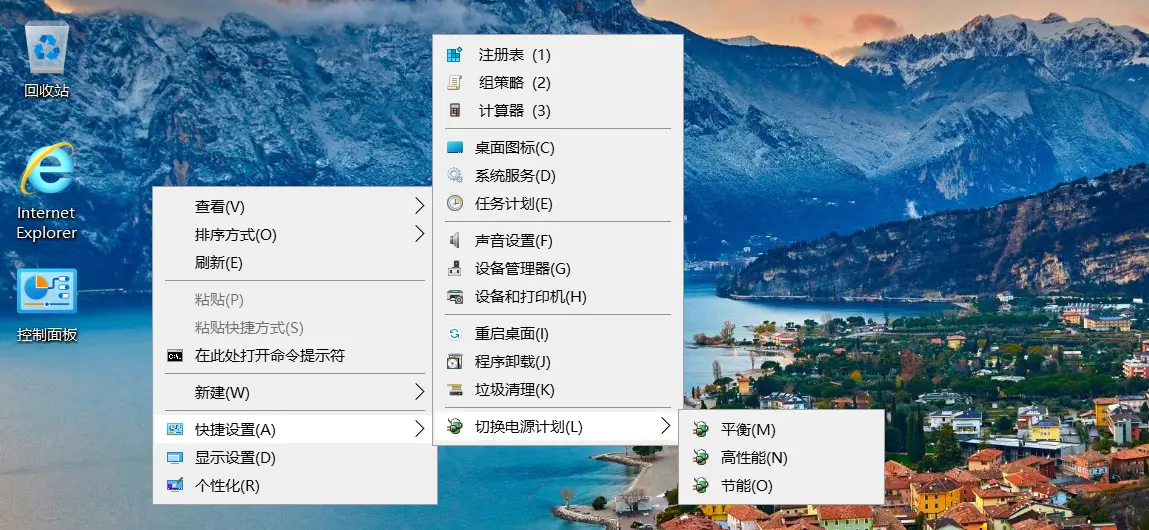Expand the 查看(V) submenu arrow
1149x530 pixels.
pyautogui.click(x=420, y=206)
